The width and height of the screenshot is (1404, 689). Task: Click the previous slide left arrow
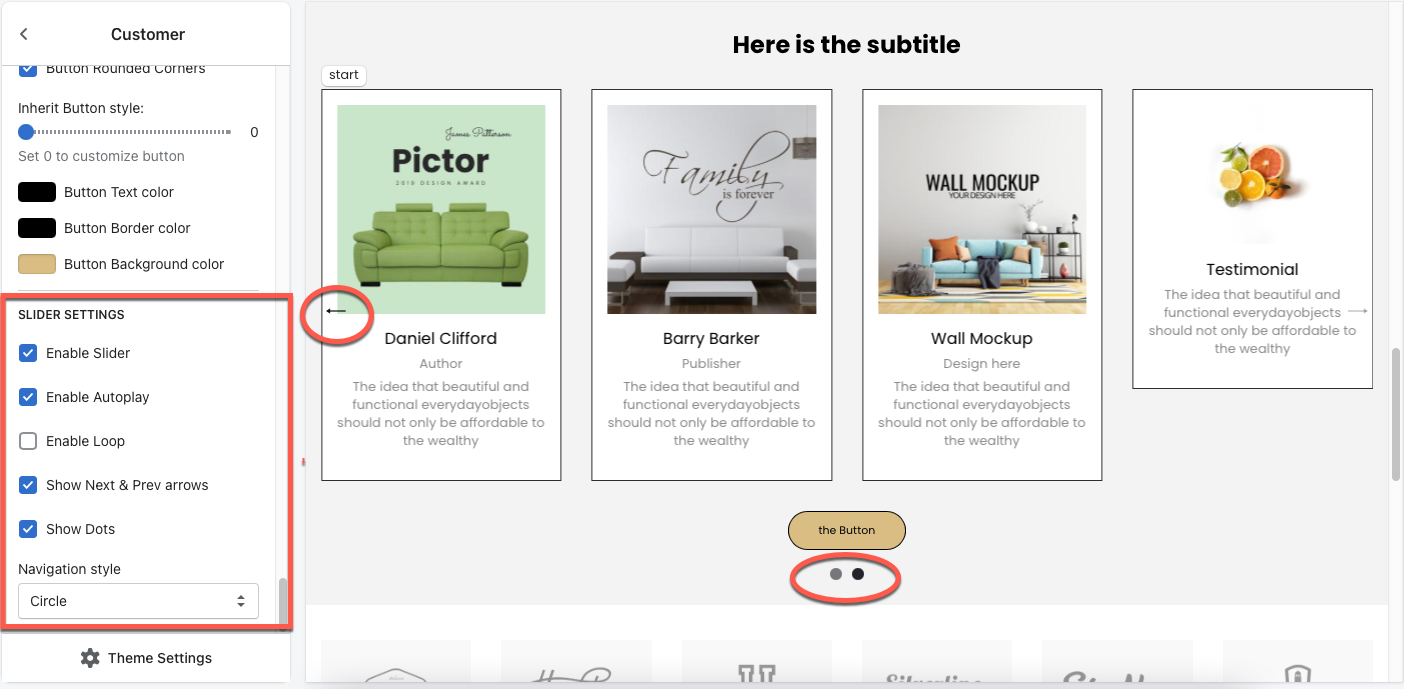[x=336, y=311]
